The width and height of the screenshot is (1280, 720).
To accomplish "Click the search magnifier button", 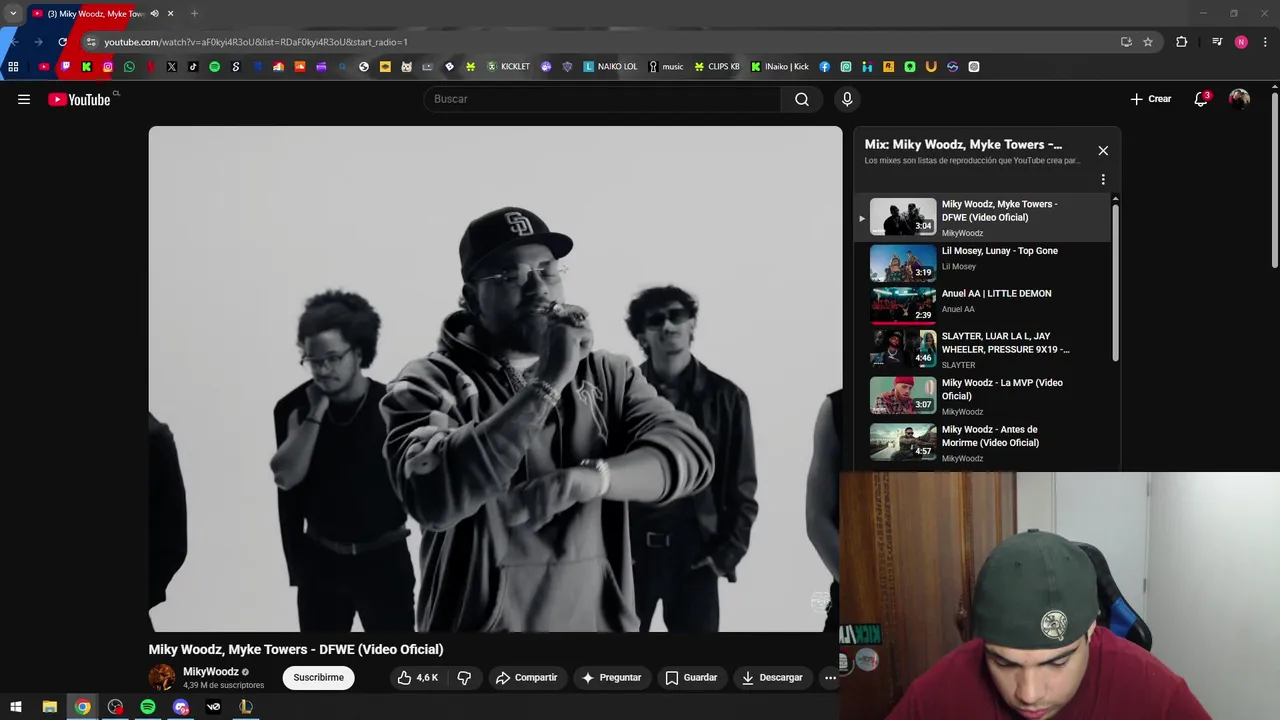I will tap(802, 99).
